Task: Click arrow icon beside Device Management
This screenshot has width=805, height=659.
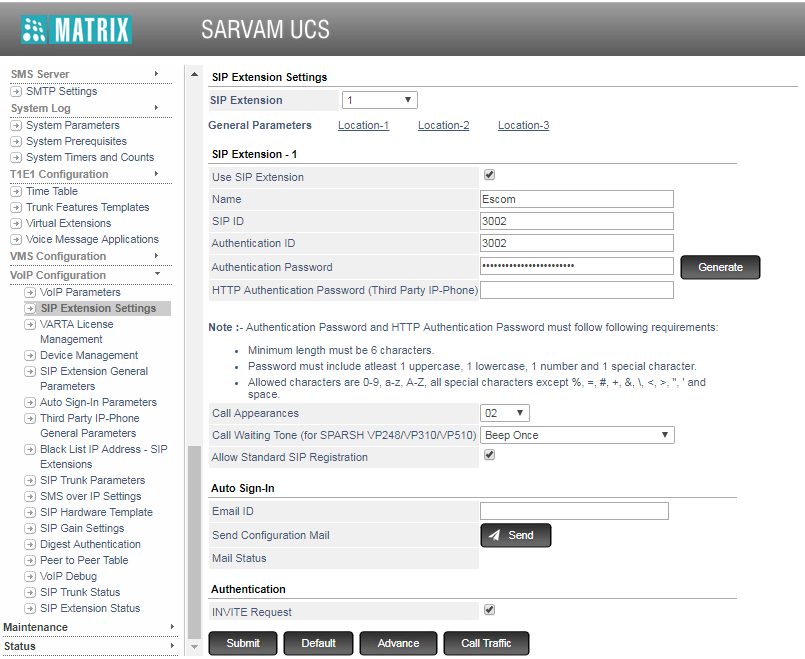Action: (x=30, y=356)
